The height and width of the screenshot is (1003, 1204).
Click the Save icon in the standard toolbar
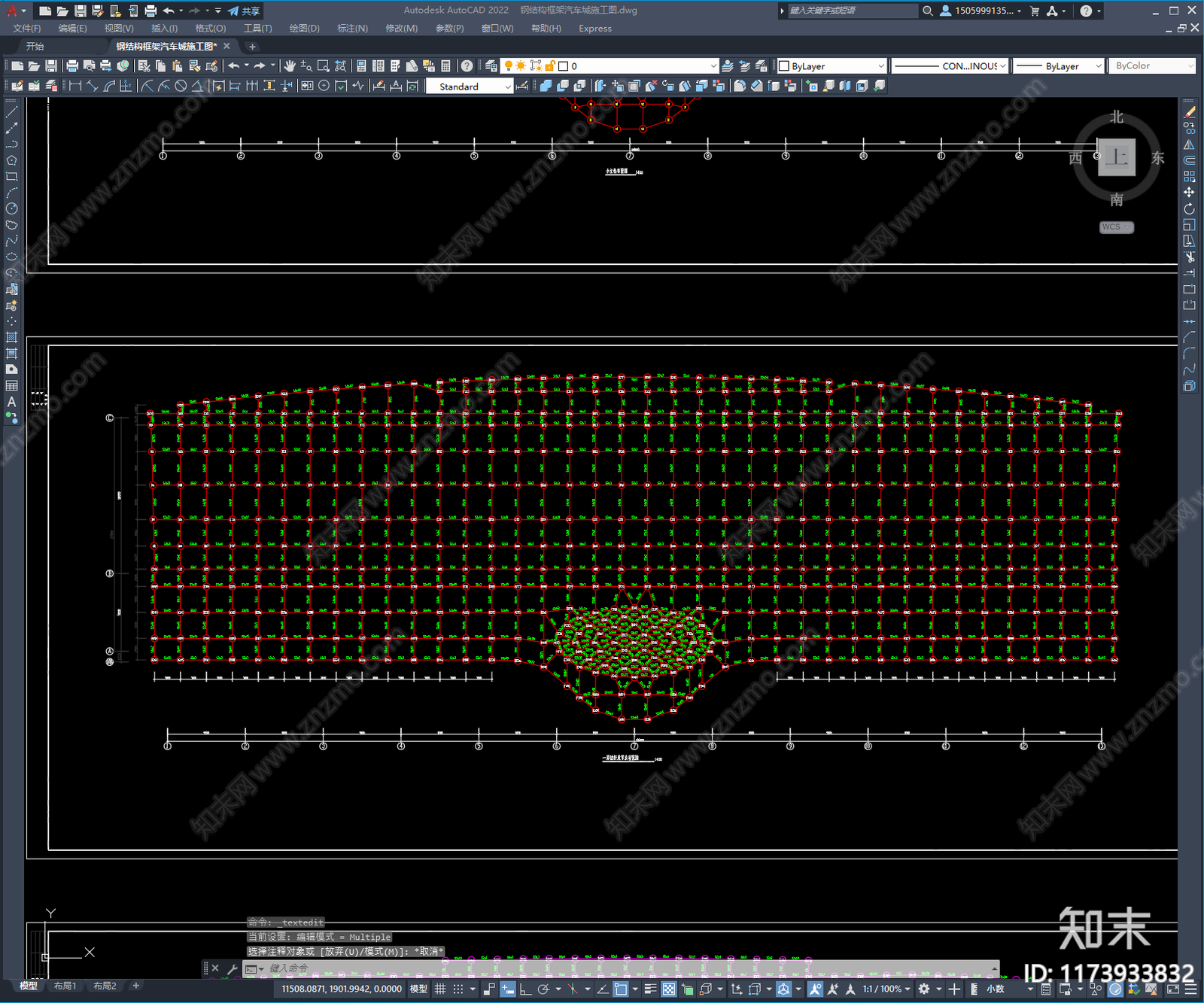[x=51, y=66]
